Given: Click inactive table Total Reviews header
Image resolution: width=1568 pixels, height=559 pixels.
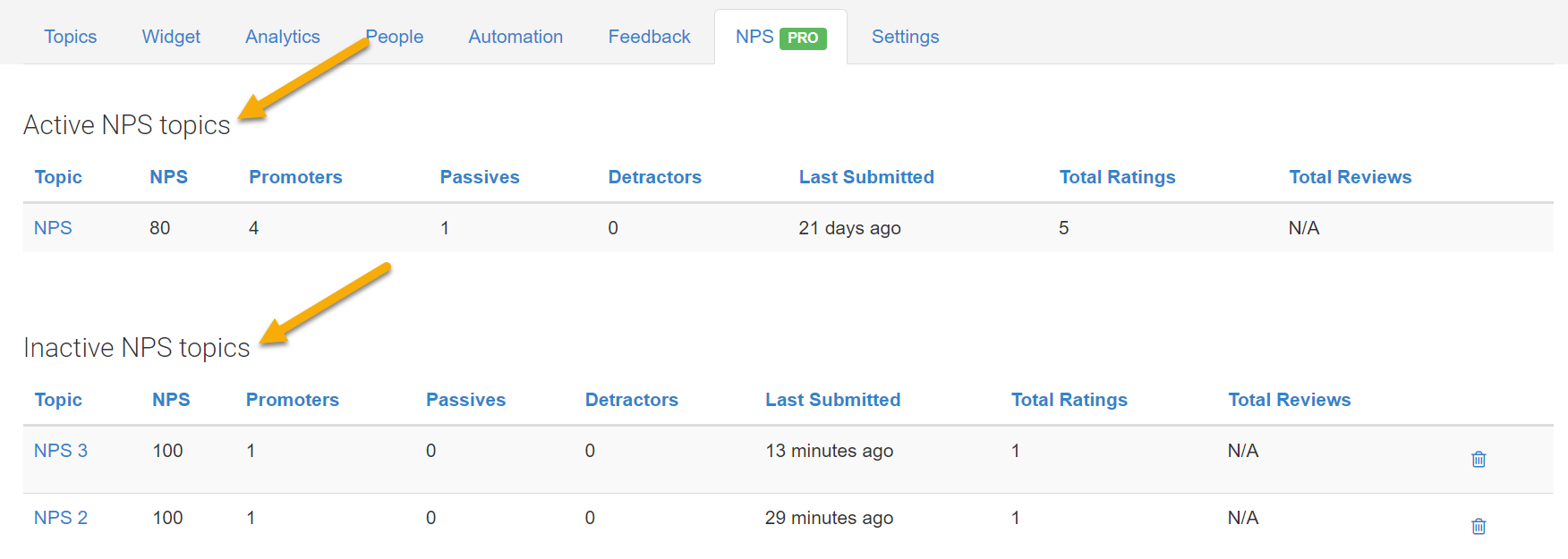Looking at the screenshot, I should click(x=1289, y=400).
